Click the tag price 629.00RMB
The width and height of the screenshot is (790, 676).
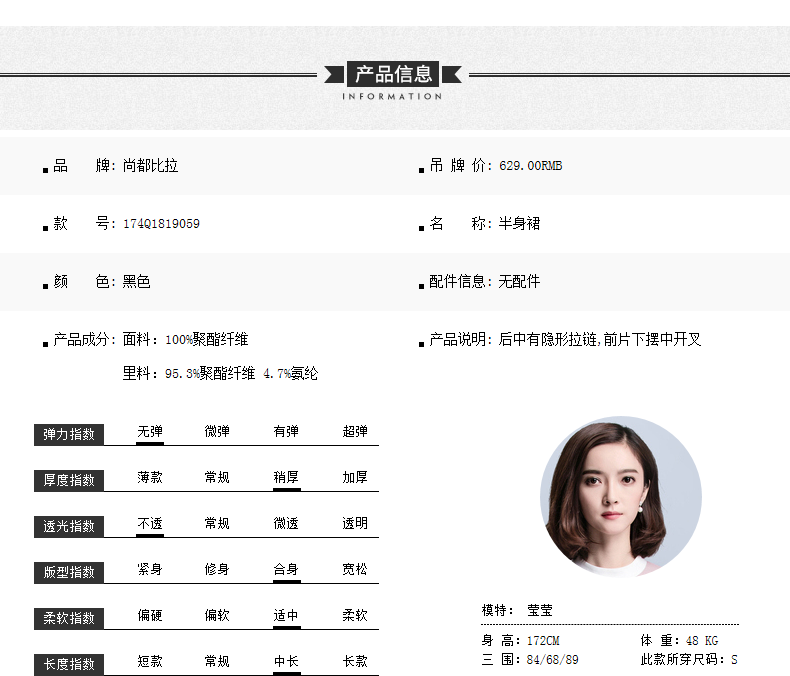[x=531, y=166]
